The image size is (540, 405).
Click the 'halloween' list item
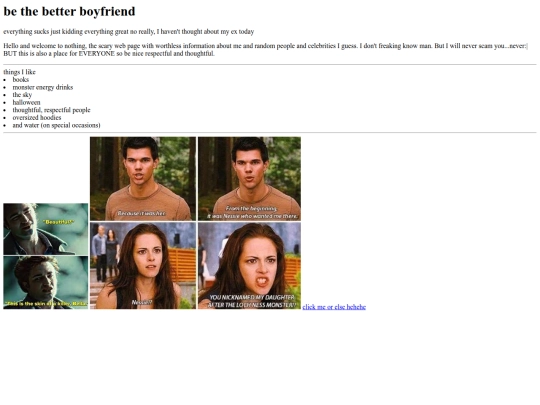[27, 102]
